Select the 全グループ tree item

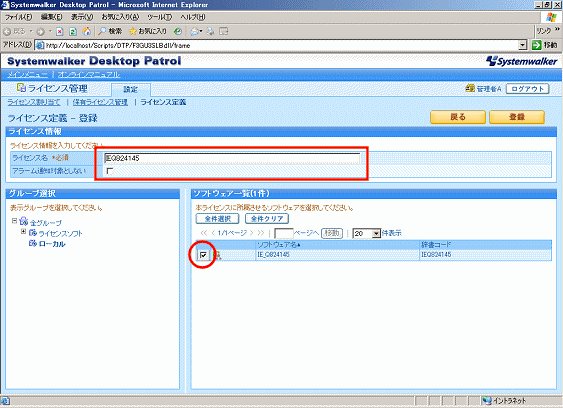click(46, 223)
